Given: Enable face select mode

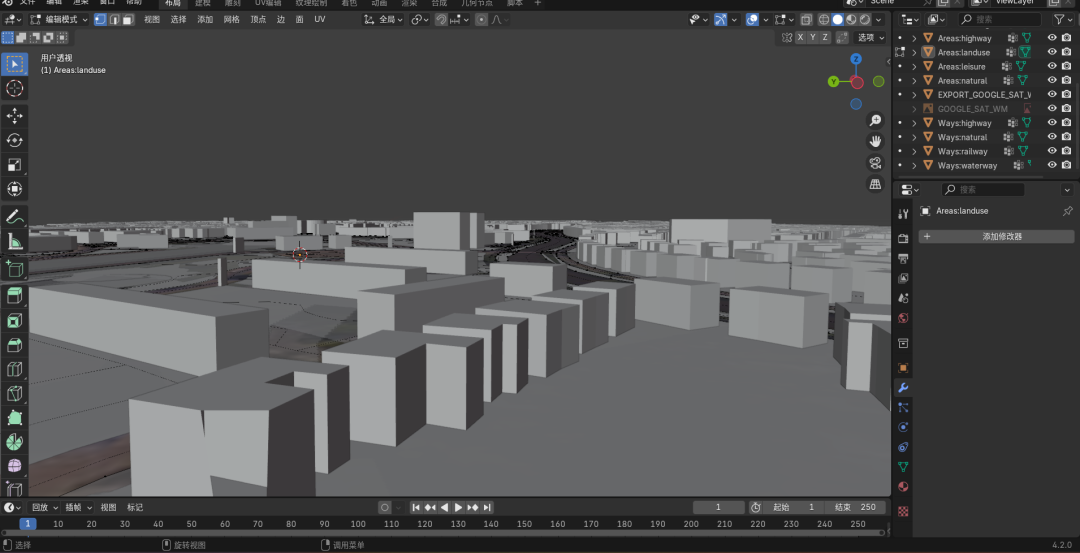Looking at the screenshot, I should (128, 19).
